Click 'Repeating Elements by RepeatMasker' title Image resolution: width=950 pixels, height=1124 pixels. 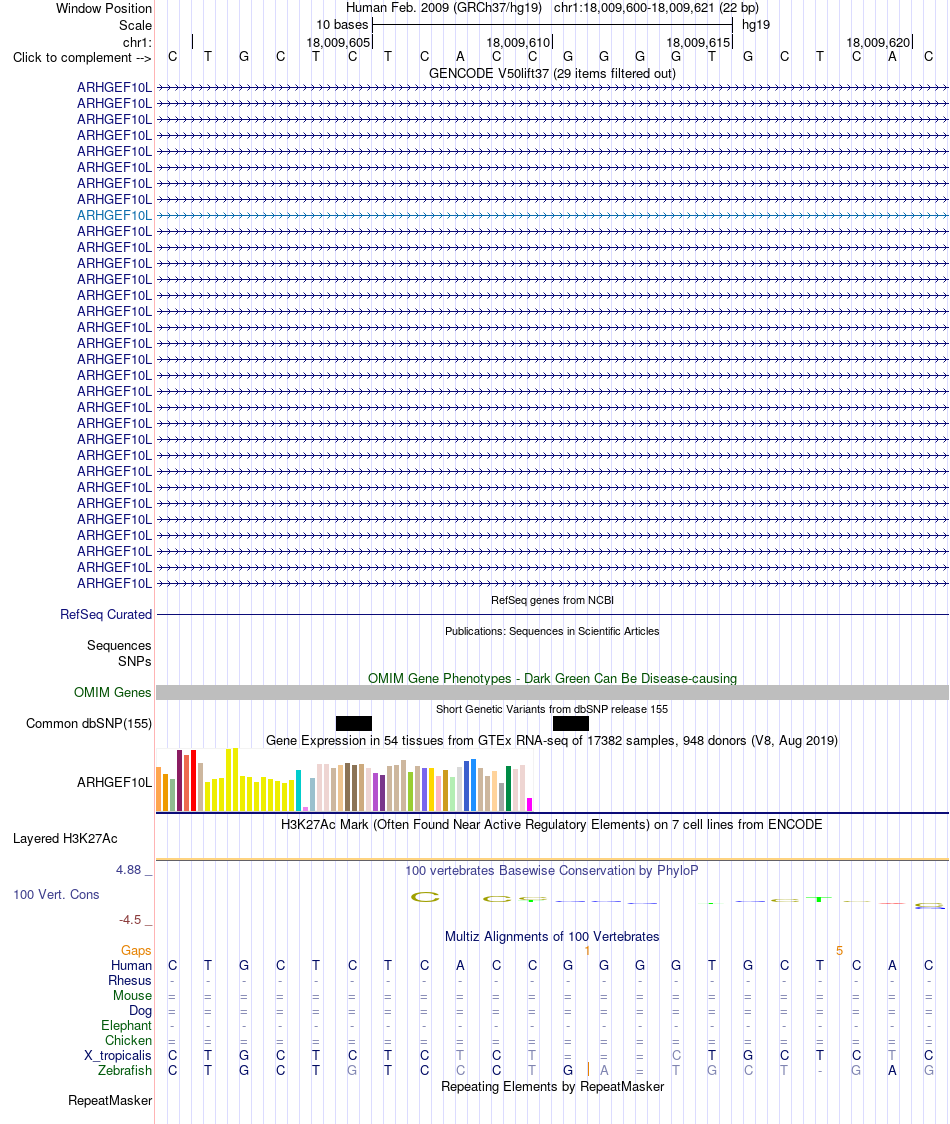pos(552,1087)
